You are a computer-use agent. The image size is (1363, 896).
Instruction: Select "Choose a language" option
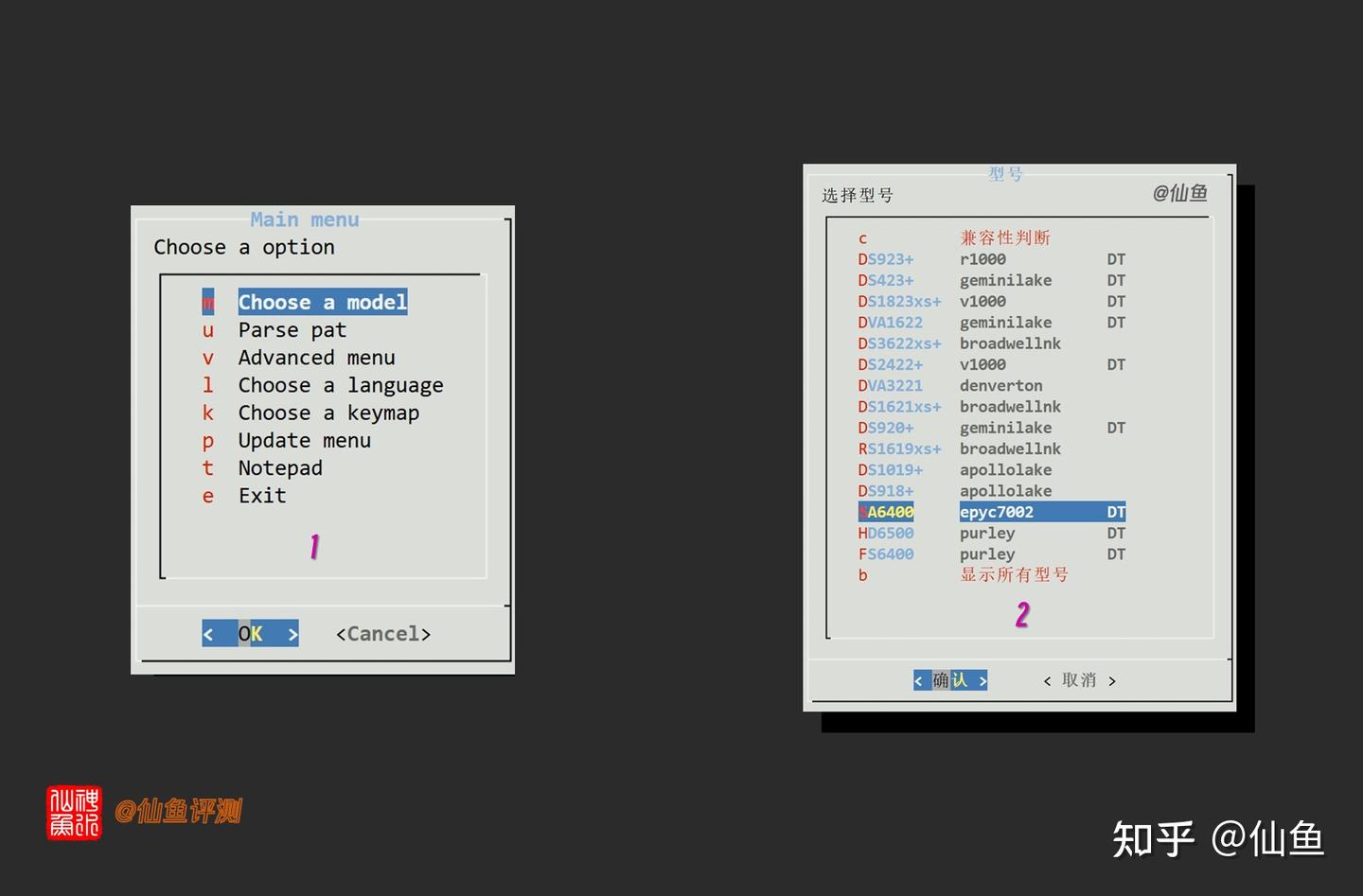click(x=323, y=385)
